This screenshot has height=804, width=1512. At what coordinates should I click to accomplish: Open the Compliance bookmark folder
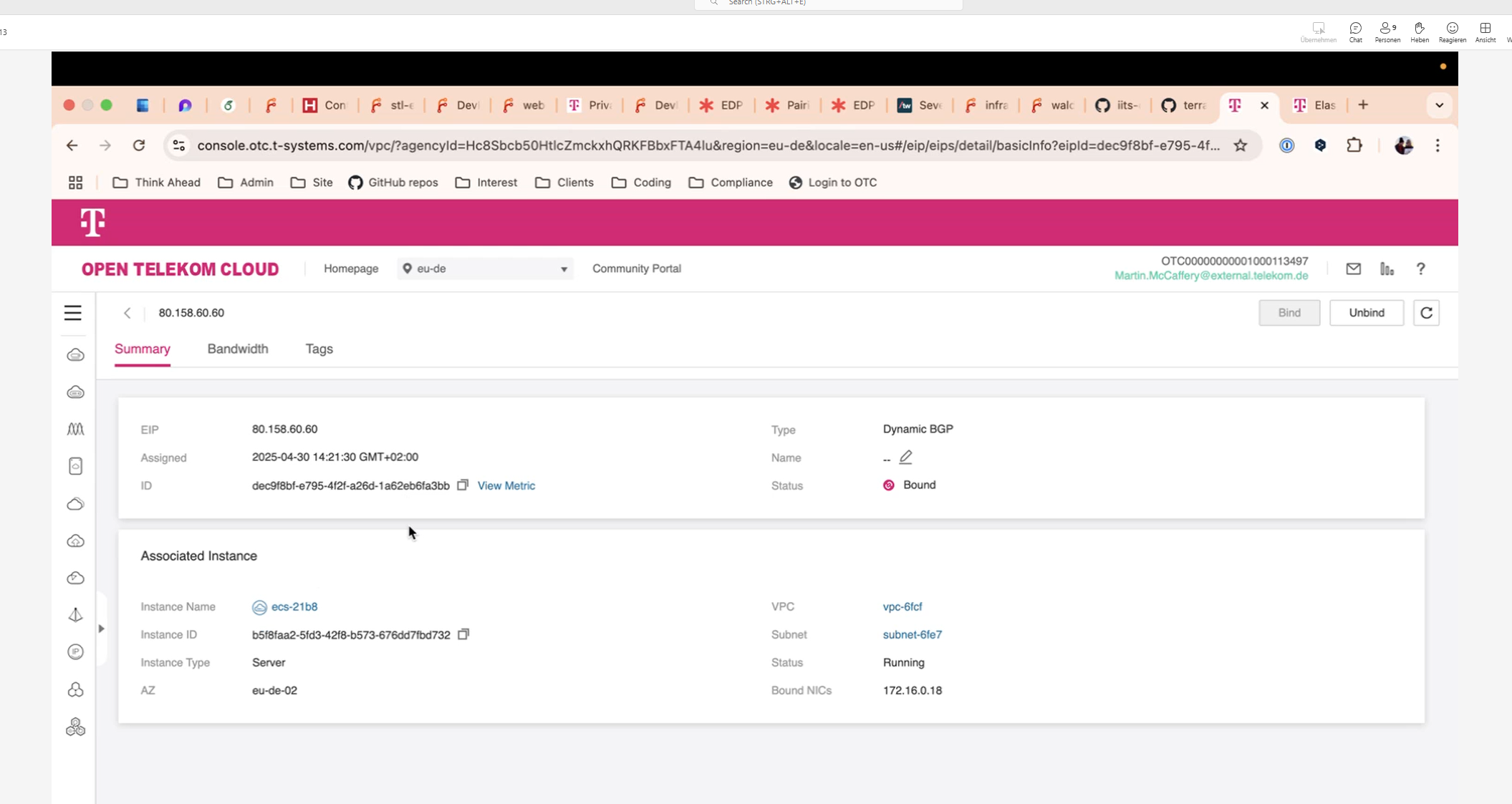click(730, 183)
